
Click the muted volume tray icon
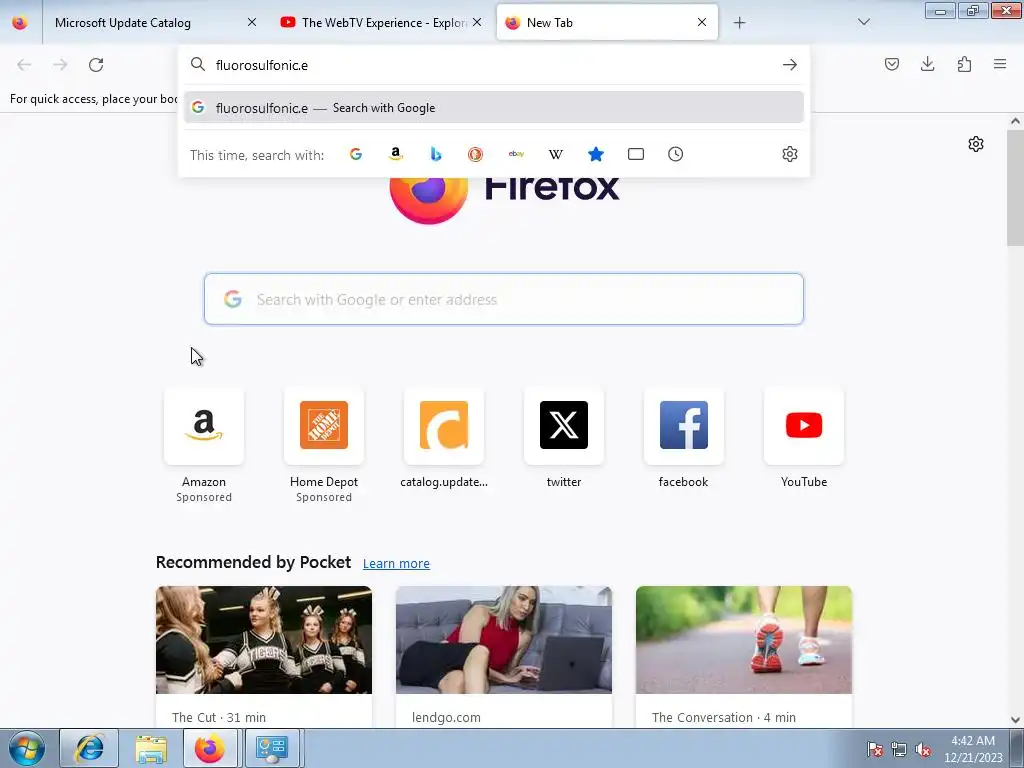point(923,750)
